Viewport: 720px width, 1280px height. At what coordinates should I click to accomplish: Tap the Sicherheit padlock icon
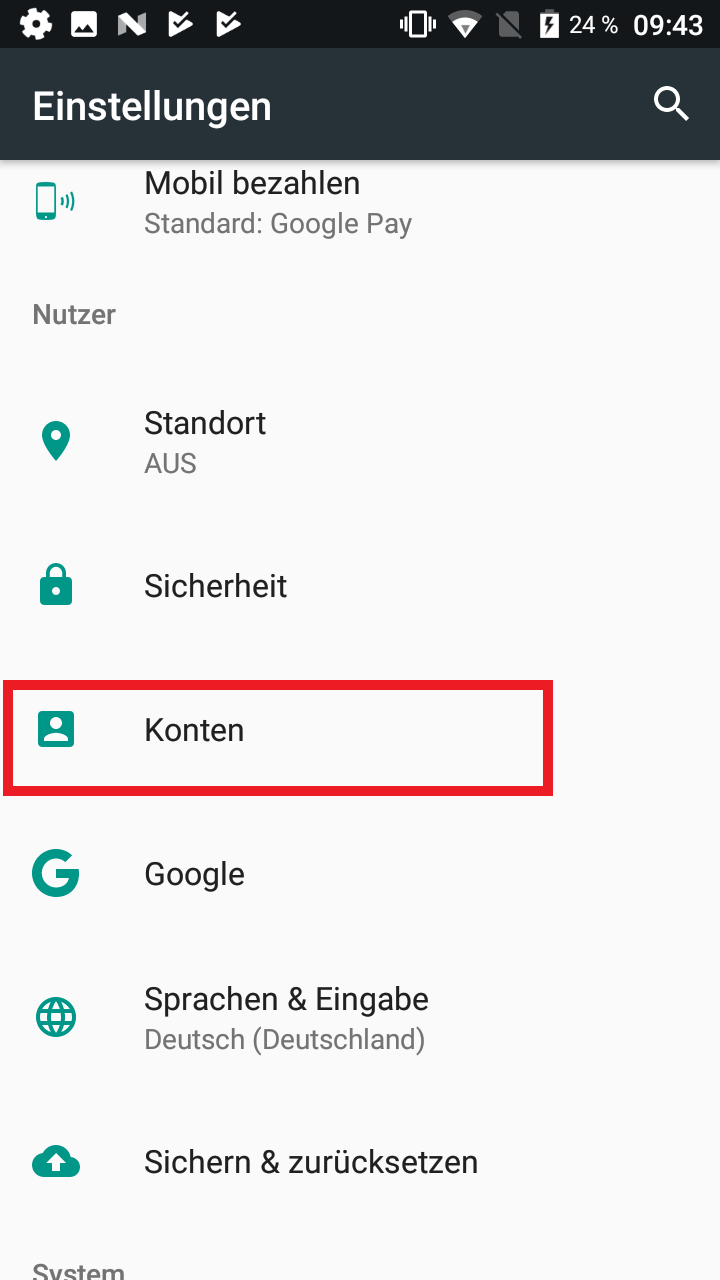pyautogui.click(x=56, y=585)
